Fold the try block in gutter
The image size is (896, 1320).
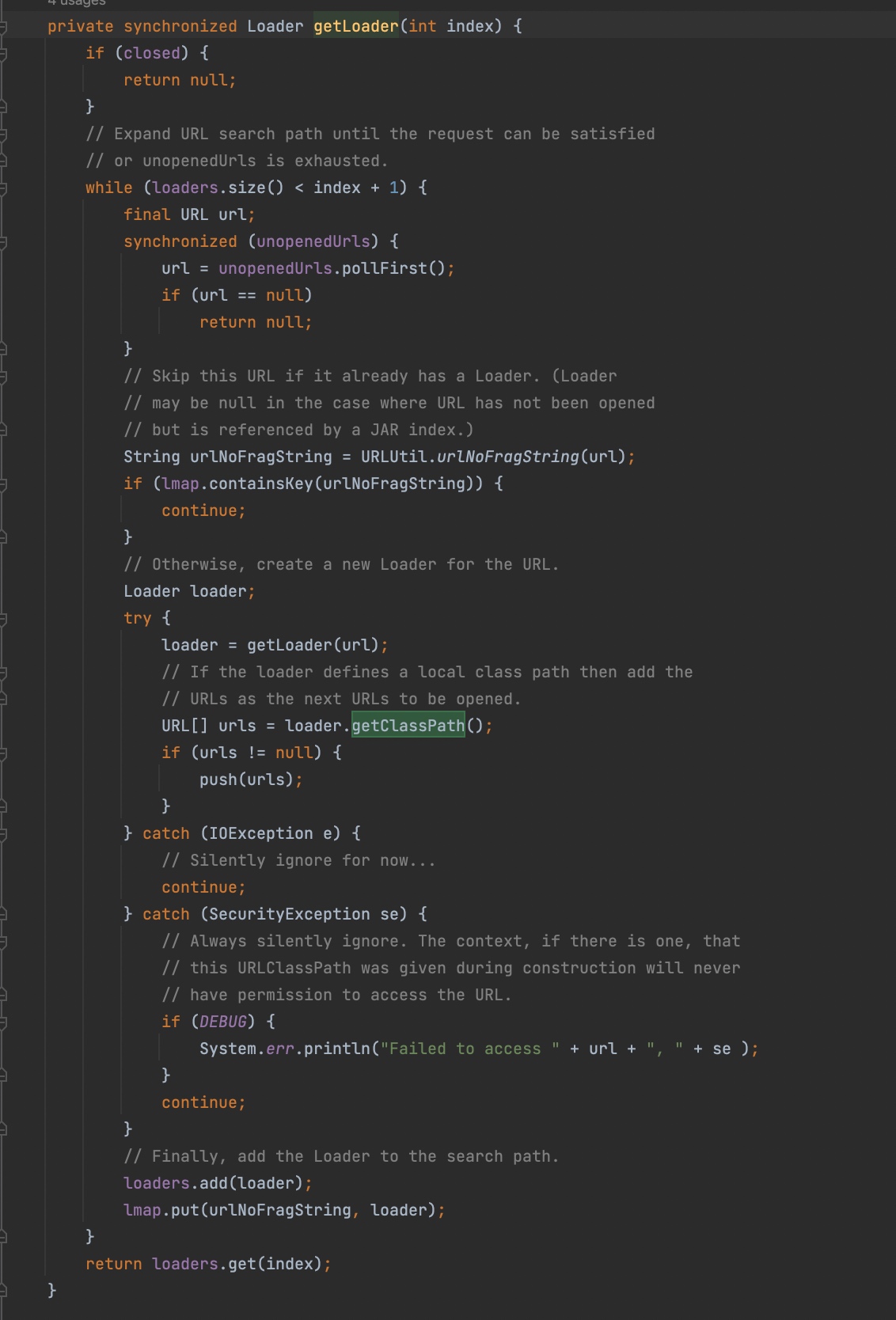pos(3,619)
